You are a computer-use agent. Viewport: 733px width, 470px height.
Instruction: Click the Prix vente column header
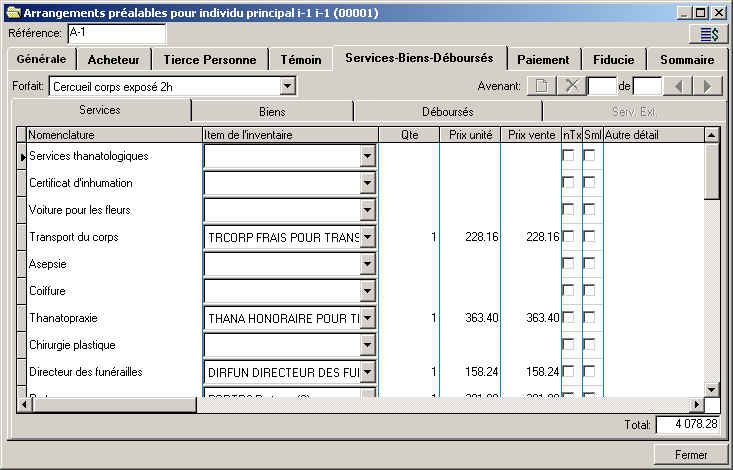[530, 134]
